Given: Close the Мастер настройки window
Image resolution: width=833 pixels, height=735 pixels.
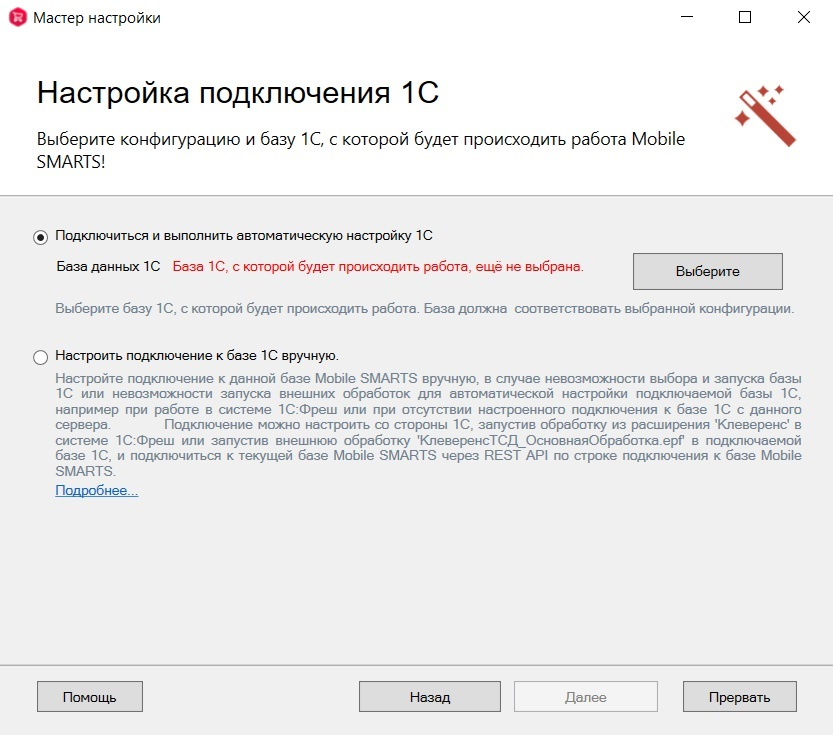Looking at the screenshot, I should click(x=804, y=17).
